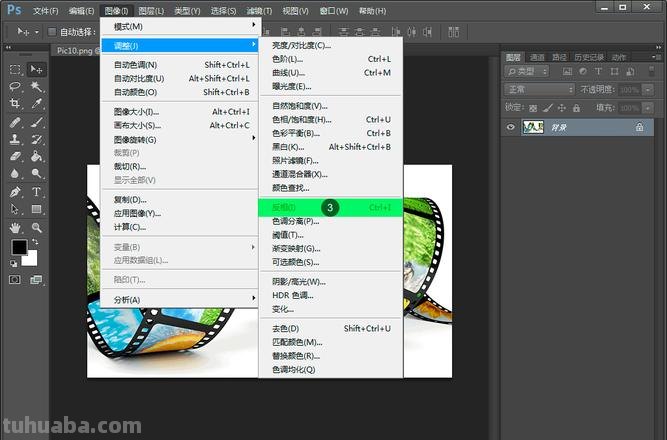Open the Move tool preset picker arrow
The image size is (667, 440).
click(x=37, y=32)
